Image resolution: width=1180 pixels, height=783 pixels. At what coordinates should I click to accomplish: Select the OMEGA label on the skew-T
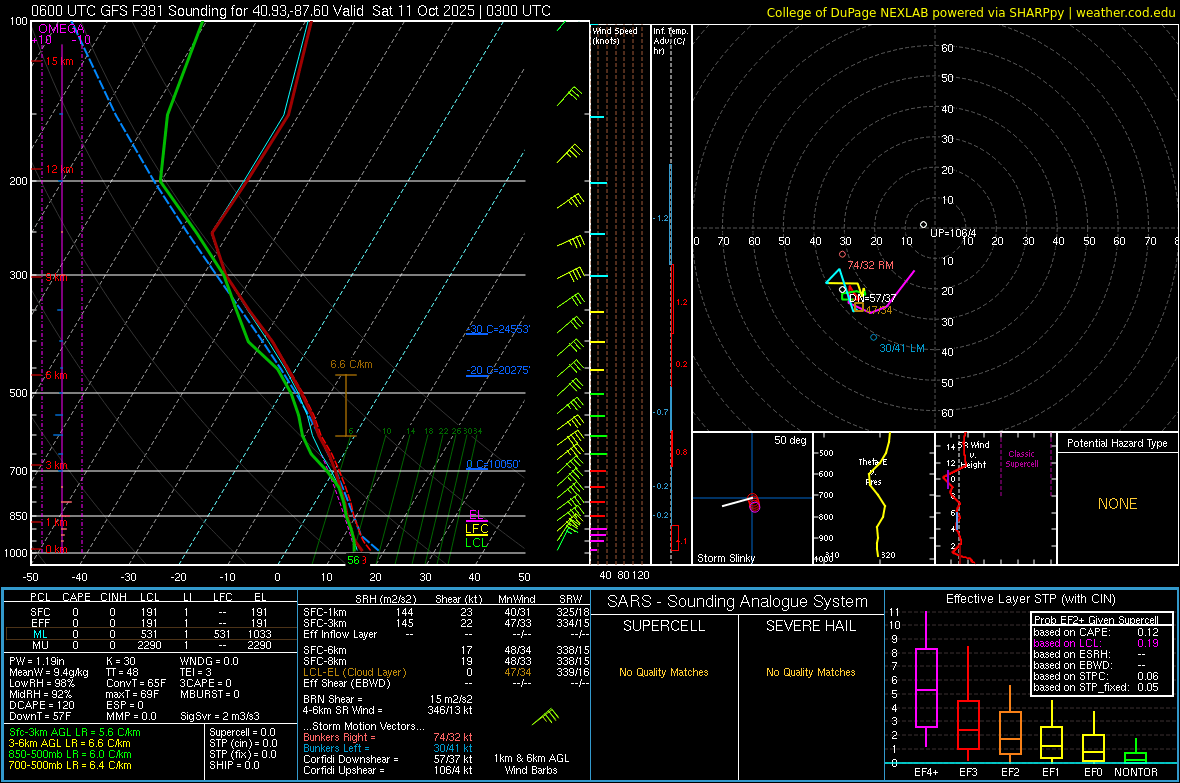coord(61,29)
